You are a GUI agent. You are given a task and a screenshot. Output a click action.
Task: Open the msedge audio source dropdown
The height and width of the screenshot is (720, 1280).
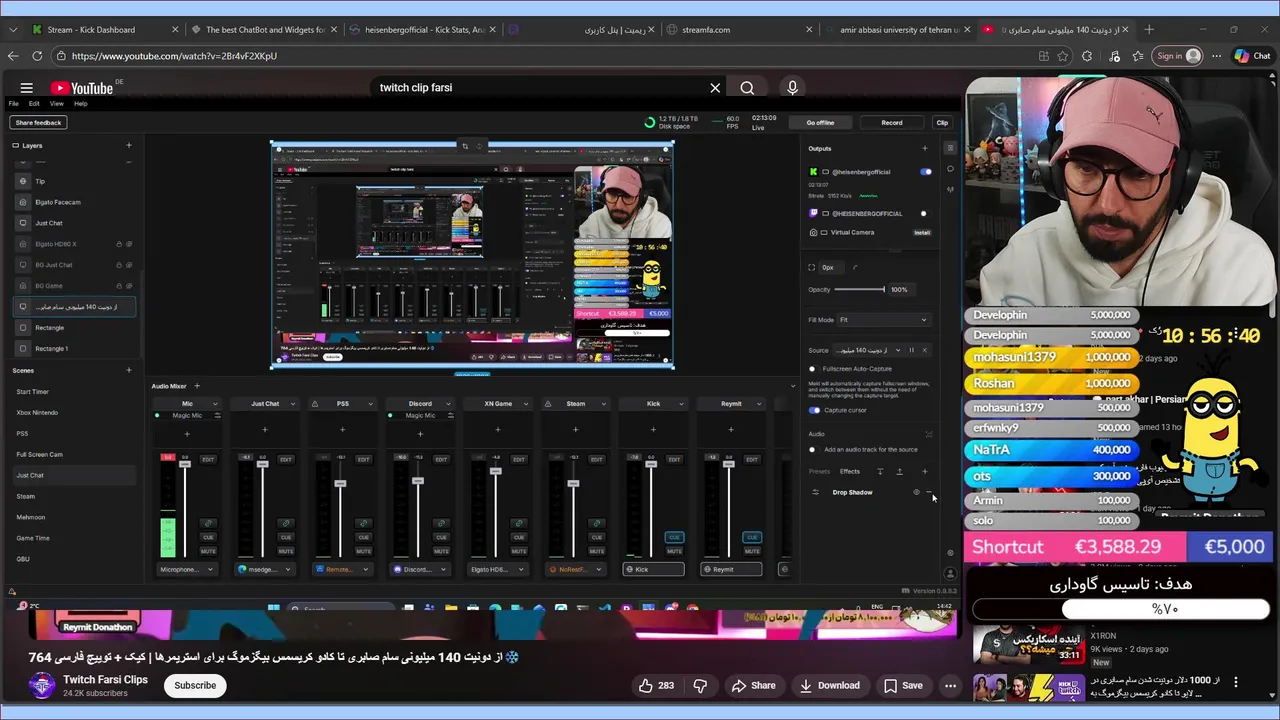tap(265, 569)
